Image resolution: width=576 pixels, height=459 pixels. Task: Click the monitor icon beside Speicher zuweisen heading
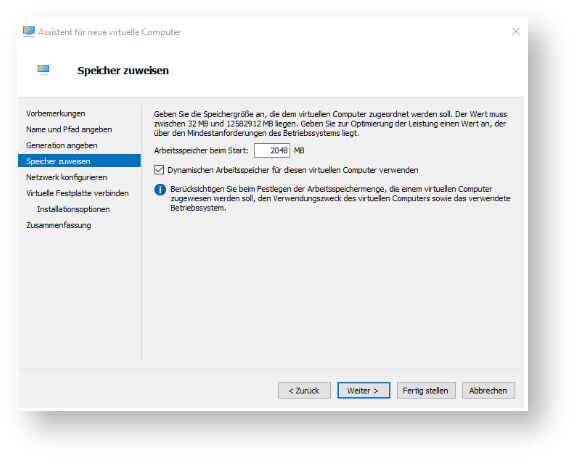pos(43,69)
